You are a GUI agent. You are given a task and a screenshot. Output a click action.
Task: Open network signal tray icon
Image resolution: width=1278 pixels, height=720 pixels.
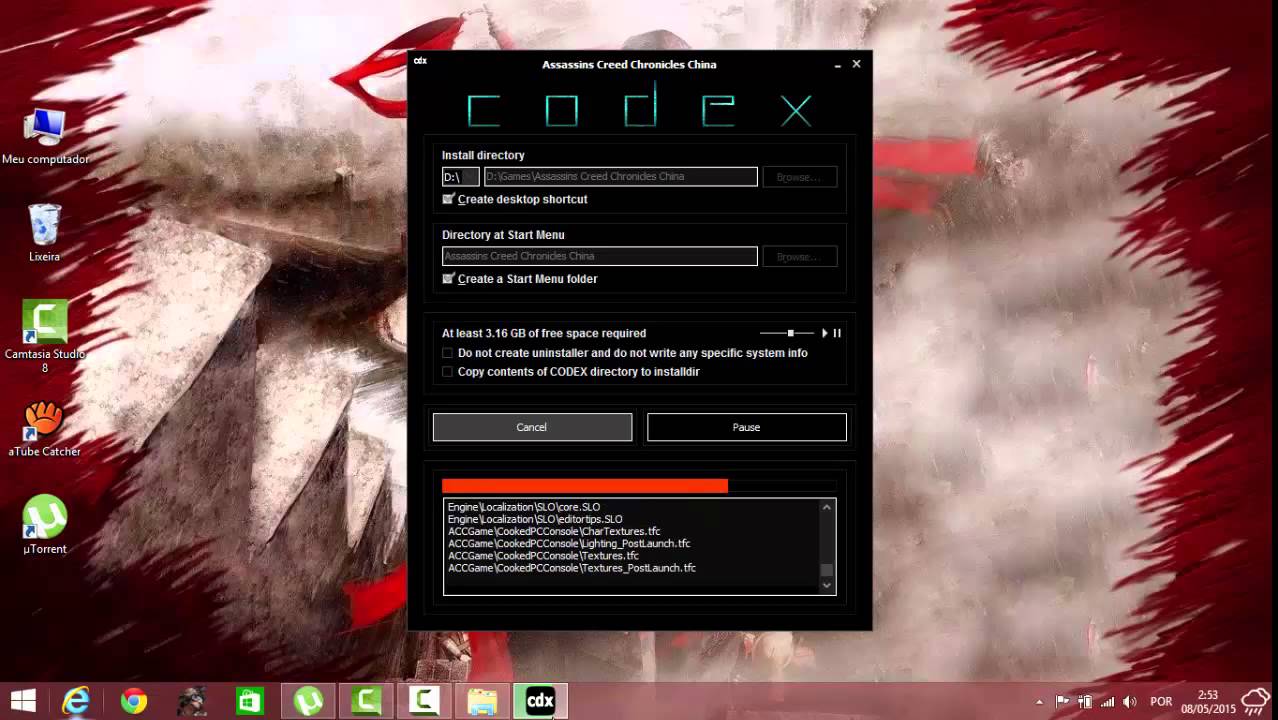pyautogui.click(x=1107, y=702)
